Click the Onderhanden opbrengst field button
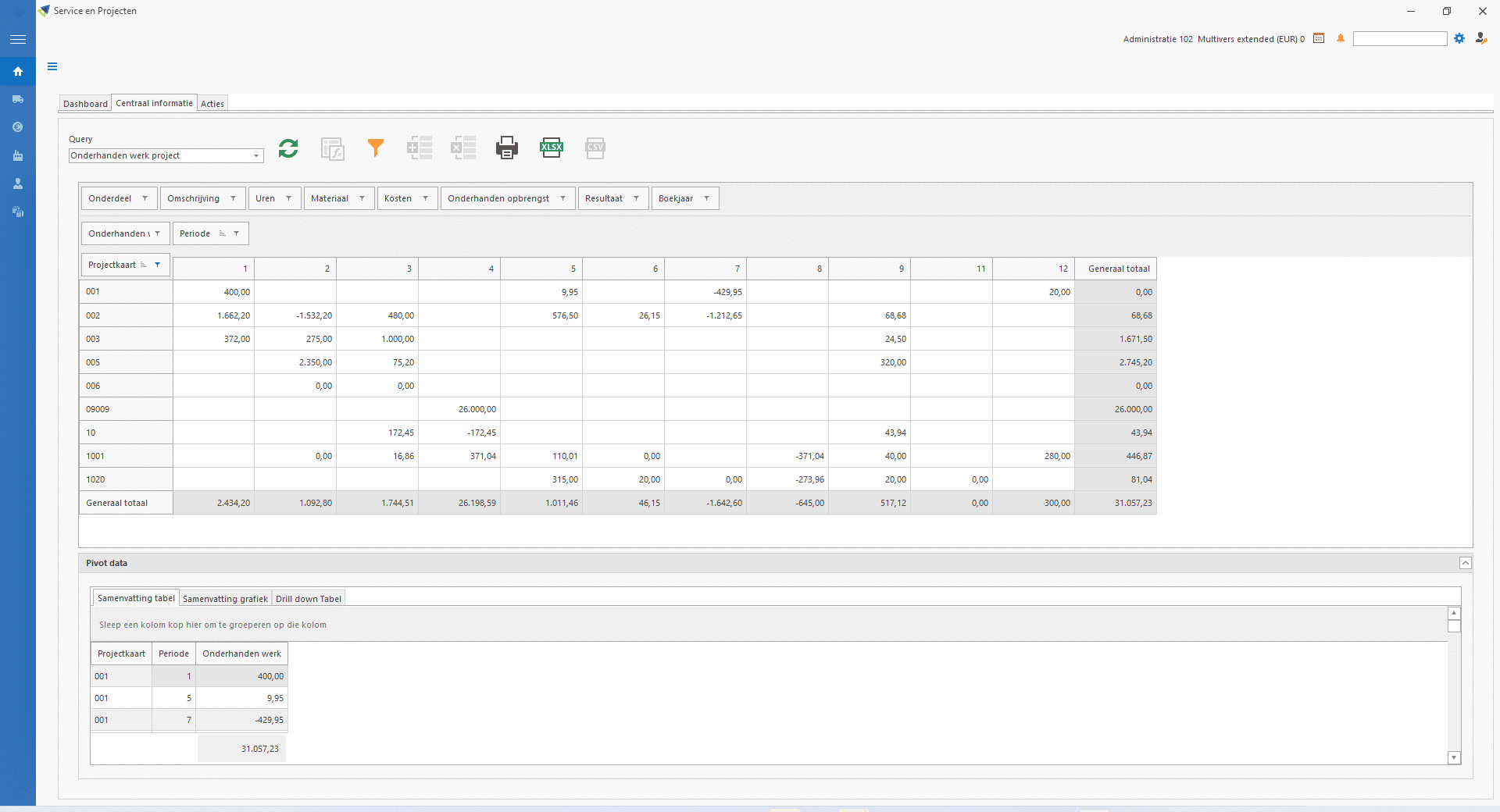 pos(498,198)
